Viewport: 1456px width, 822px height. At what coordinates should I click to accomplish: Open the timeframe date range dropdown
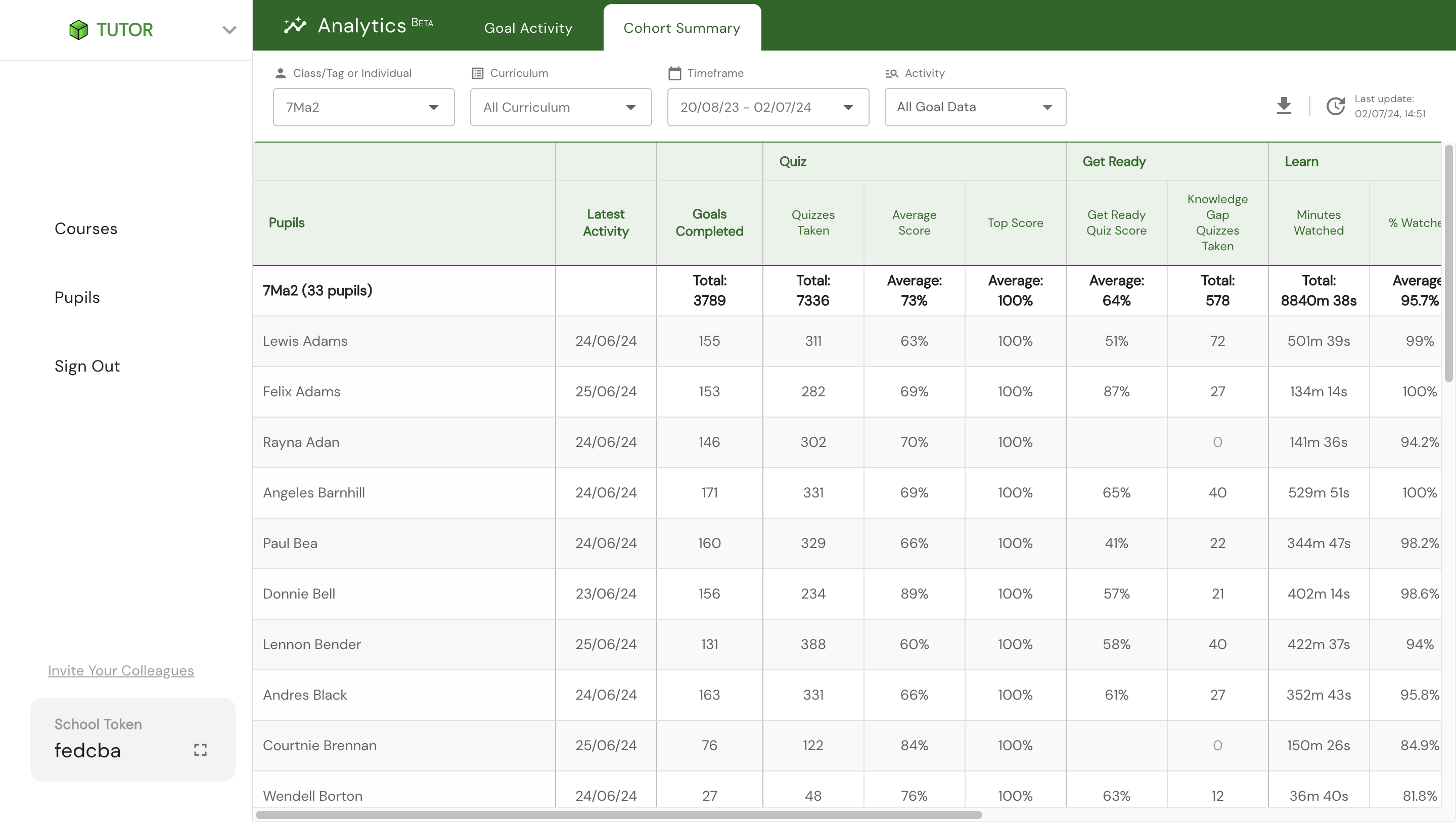[x=767, y=107]
